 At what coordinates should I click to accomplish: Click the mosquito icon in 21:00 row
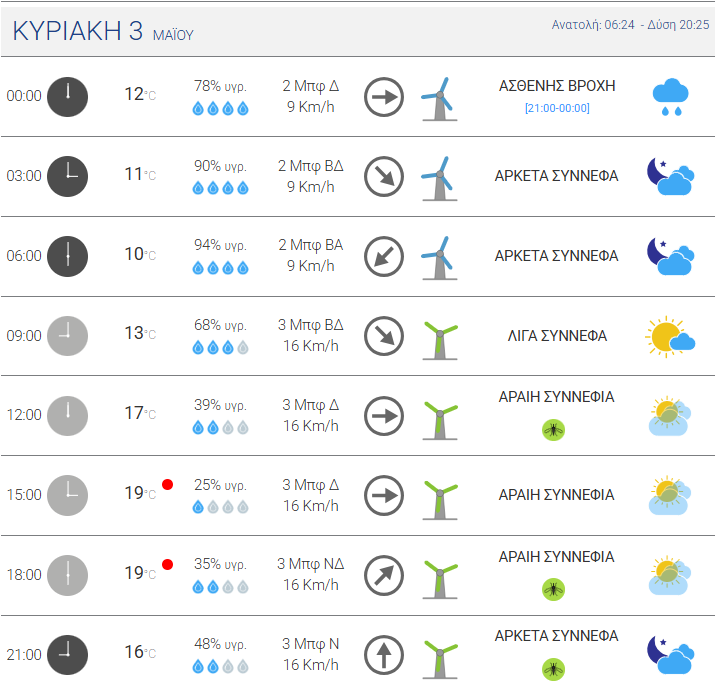point(553,669)
